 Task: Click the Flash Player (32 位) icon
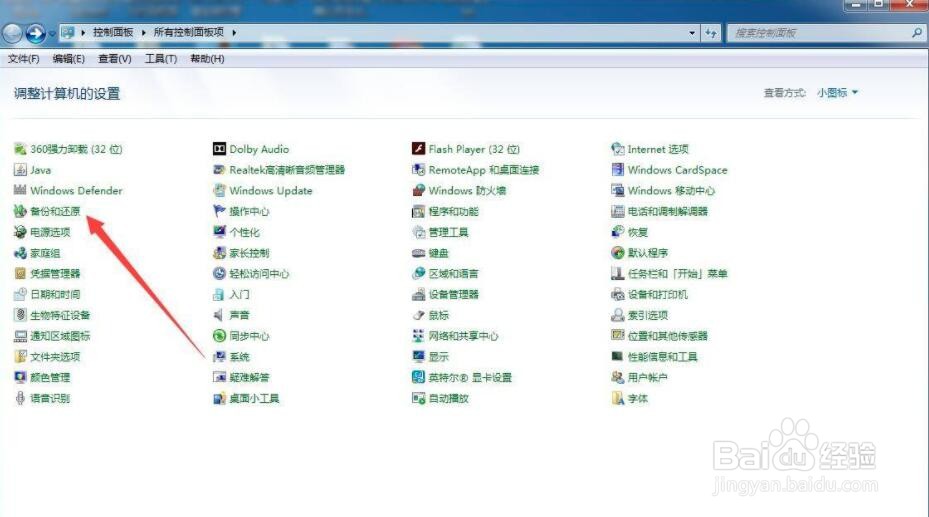pyautogui.click(x=418, y=149)
